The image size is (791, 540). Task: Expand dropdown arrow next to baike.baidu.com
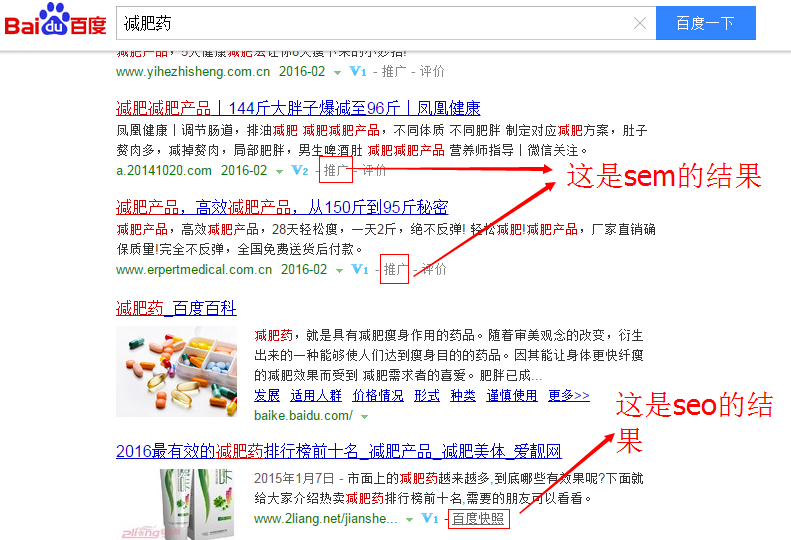(x=365, y=417)
